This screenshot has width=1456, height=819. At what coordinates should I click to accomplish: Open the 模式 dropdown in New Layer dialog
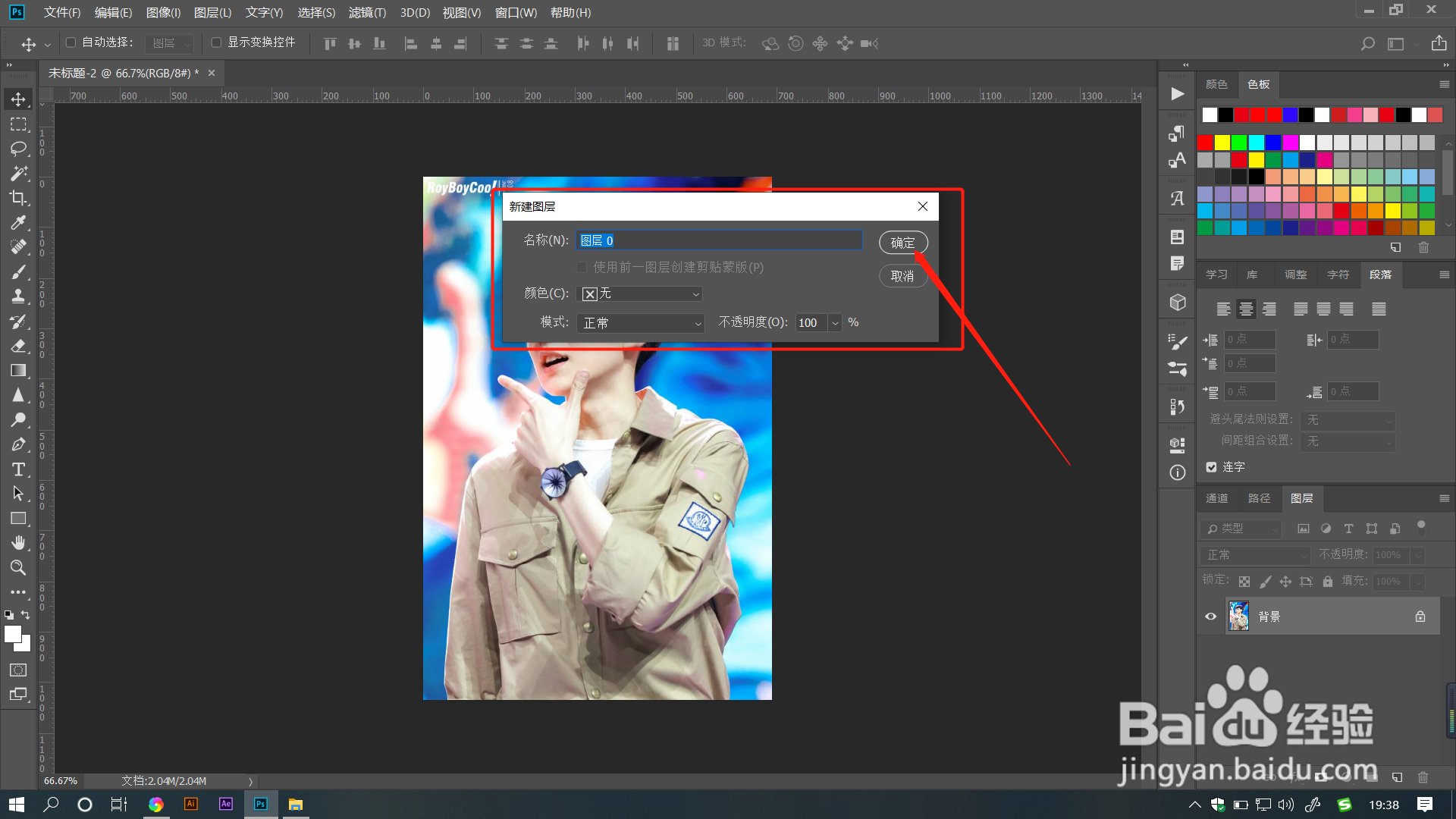[x=641, y=323]
